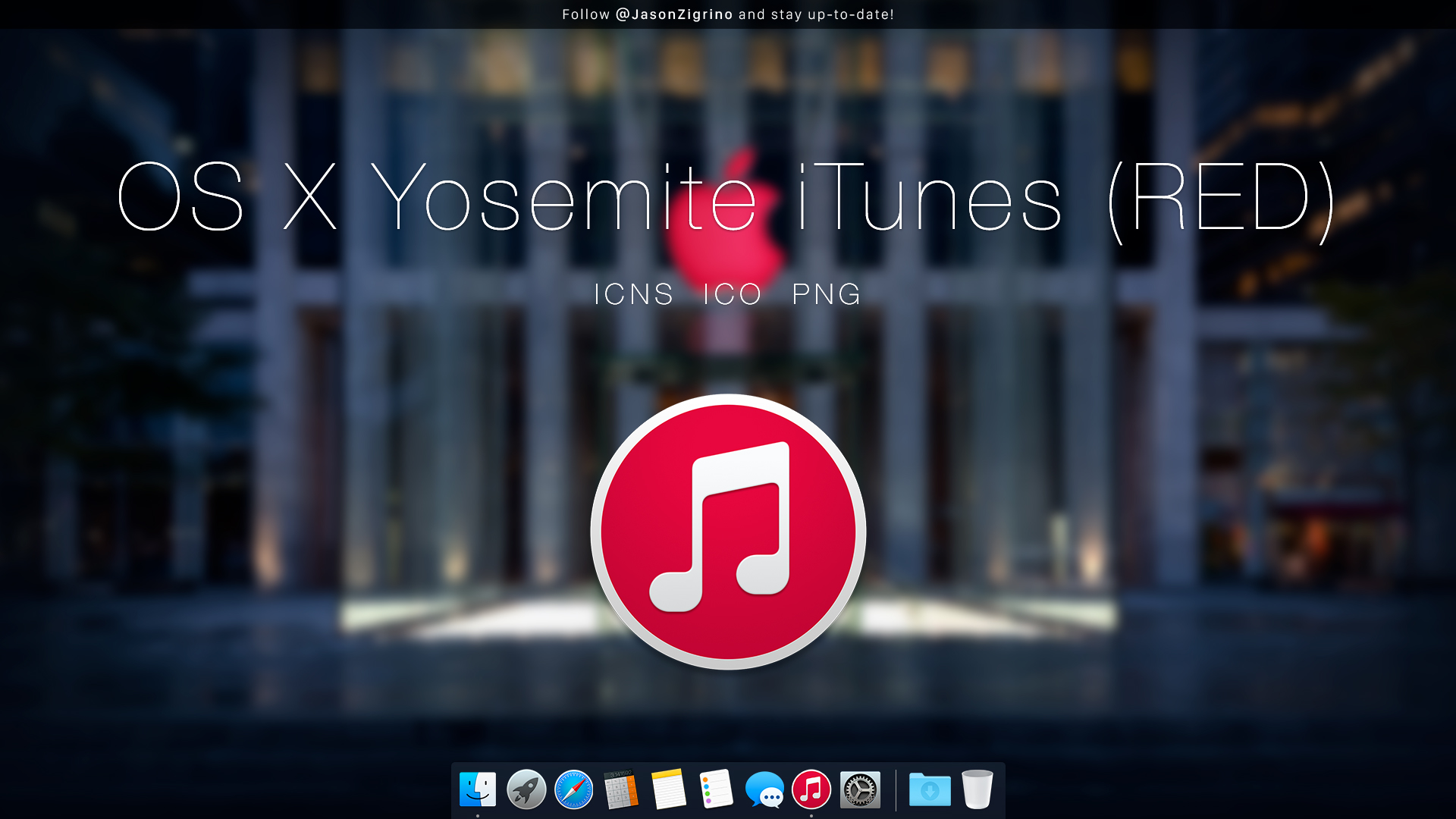Click the @JasonZigrino handle link
Image resolution: width=1456 pixels, height=819 pixels.
[x=674, y=14]
